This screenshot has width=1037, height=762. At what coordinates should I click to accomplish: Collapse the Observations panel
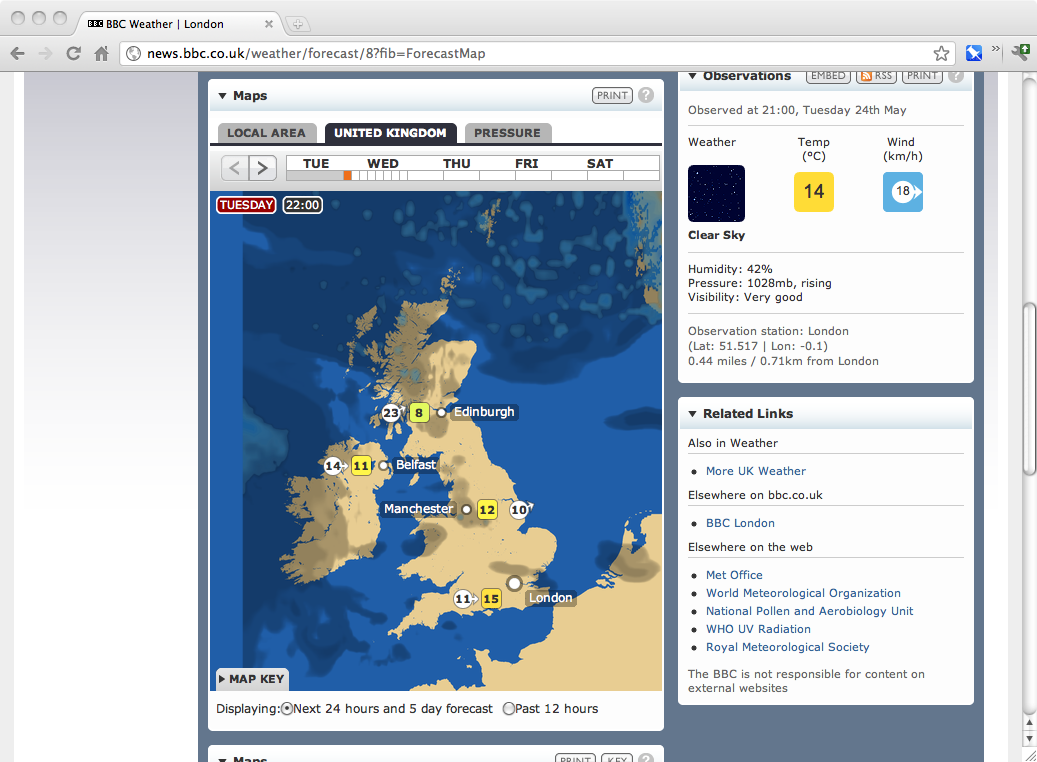[692, 76]
